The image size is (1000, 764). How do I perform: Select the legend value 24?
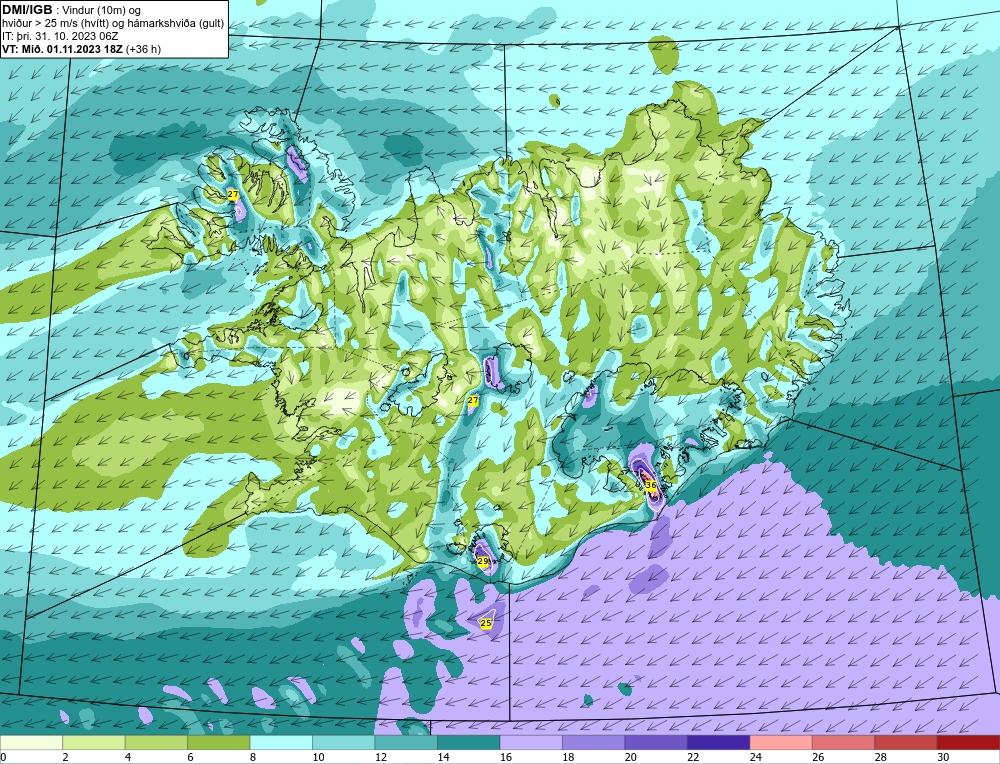coord(755,757)
